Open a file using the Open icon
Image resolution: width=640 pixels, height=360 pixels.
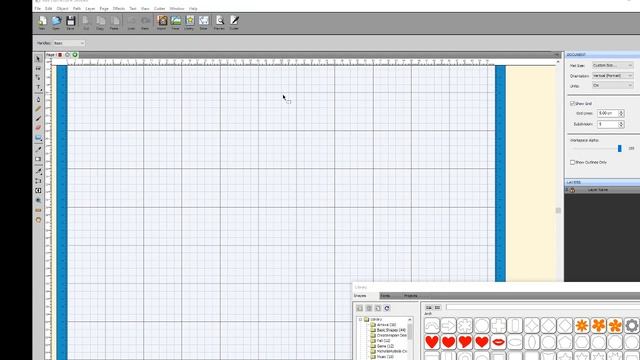(56, 22)
